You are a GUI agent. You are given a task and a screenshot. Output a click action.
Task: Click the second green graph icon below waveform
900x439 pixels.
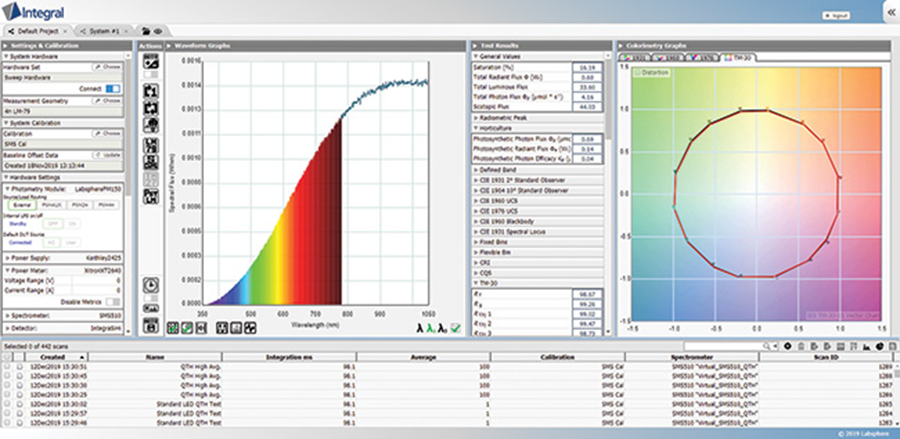point(187,328)
